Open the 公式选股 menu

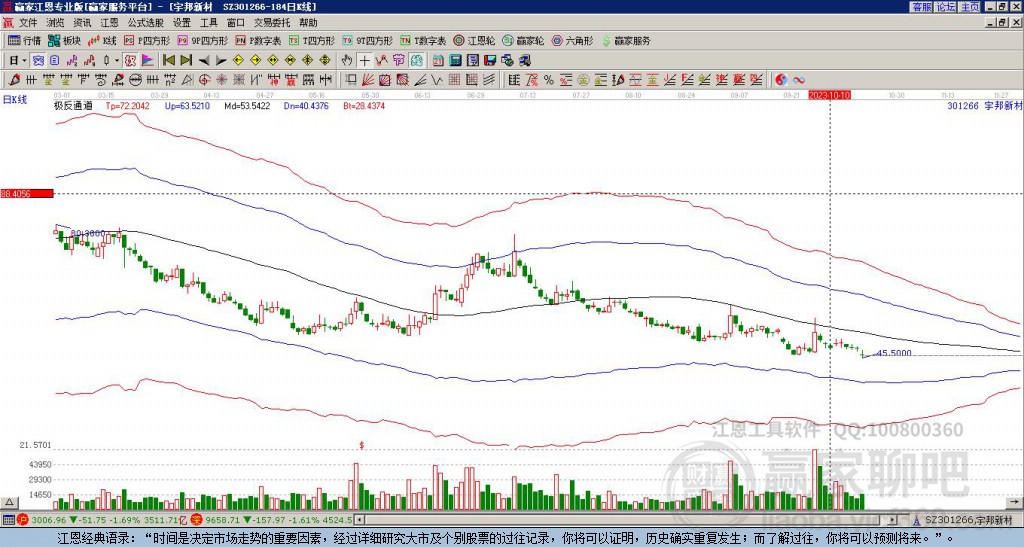tap(146, 23)
